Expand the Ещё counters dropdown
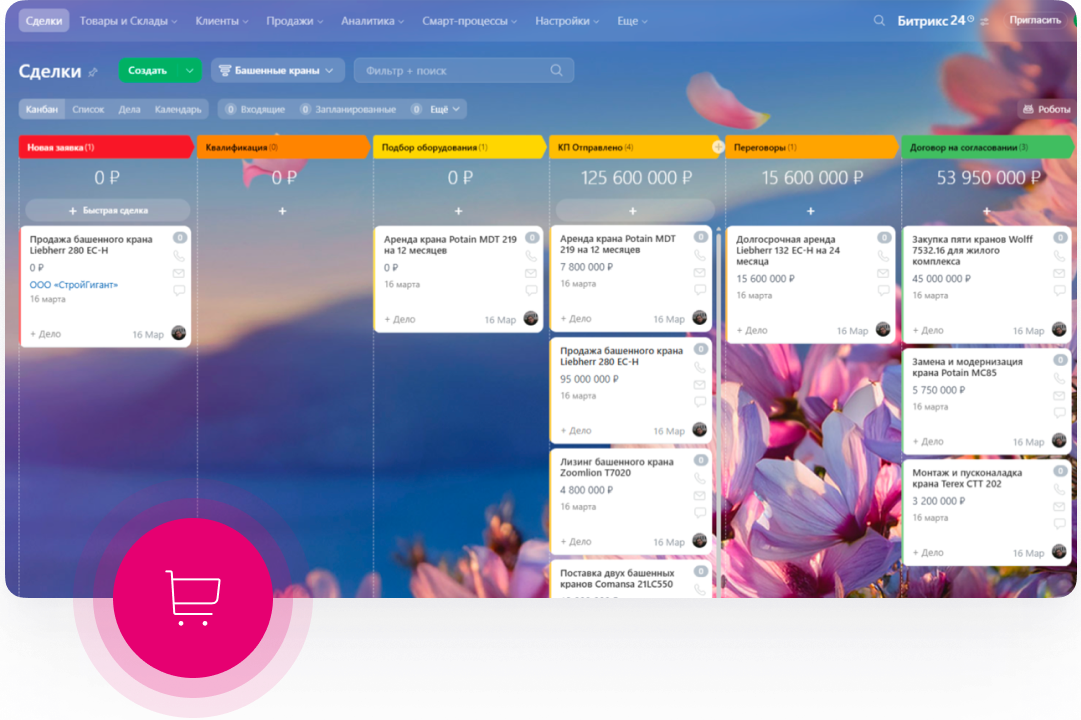 point(445,109)
